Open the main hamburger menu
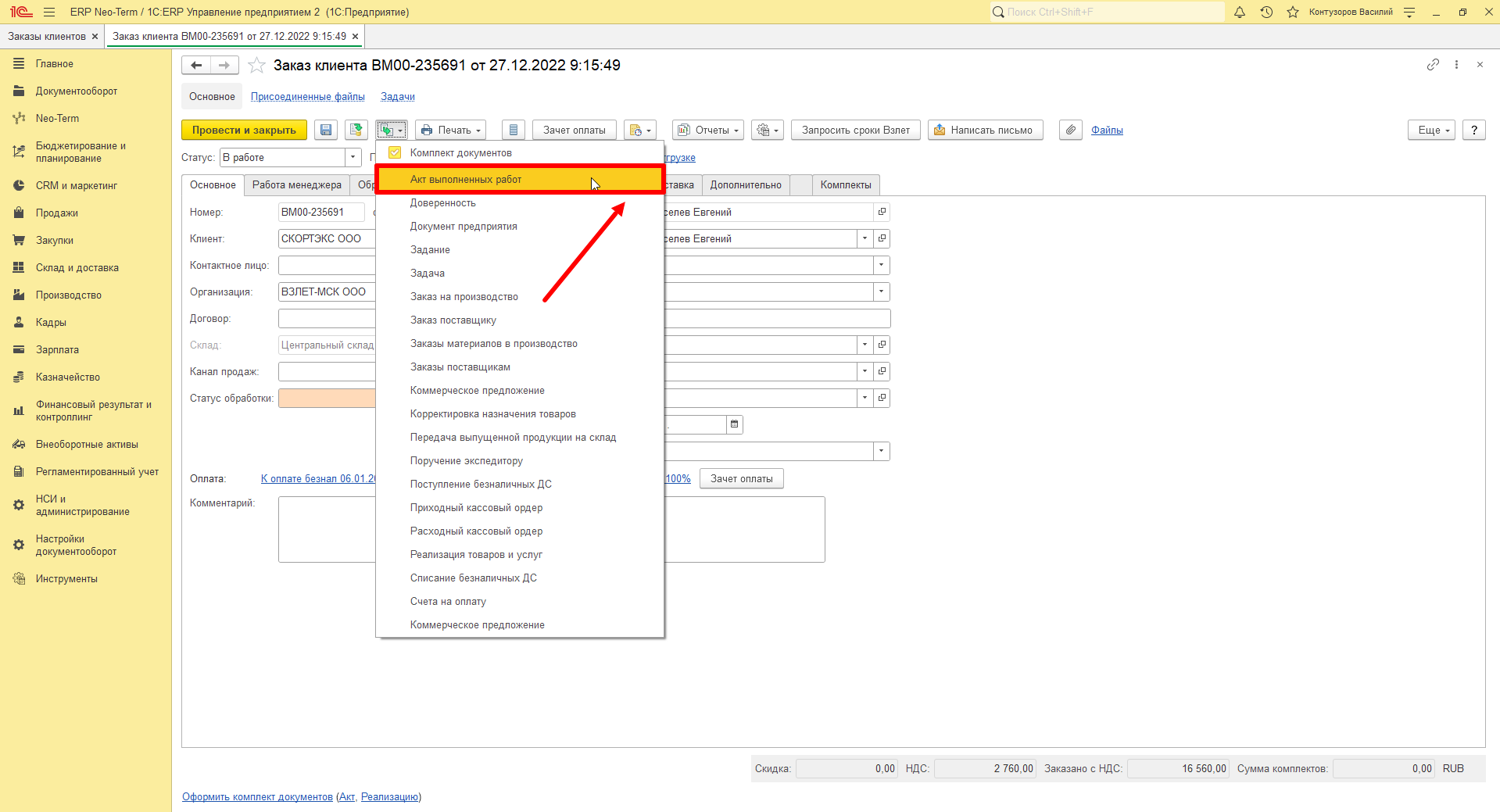Viewport: 1500px width, 812px height. (x=49, y=12)
